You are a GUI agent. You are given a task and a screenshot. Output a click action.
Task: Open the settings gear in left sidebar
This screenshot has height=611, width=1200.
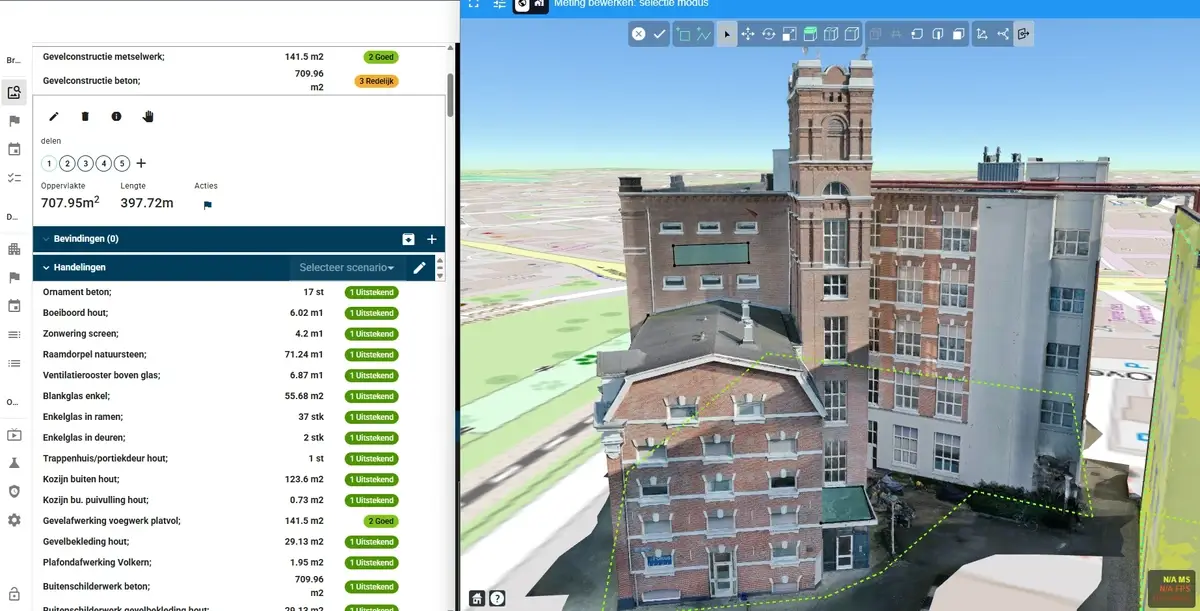click(14, 520)
